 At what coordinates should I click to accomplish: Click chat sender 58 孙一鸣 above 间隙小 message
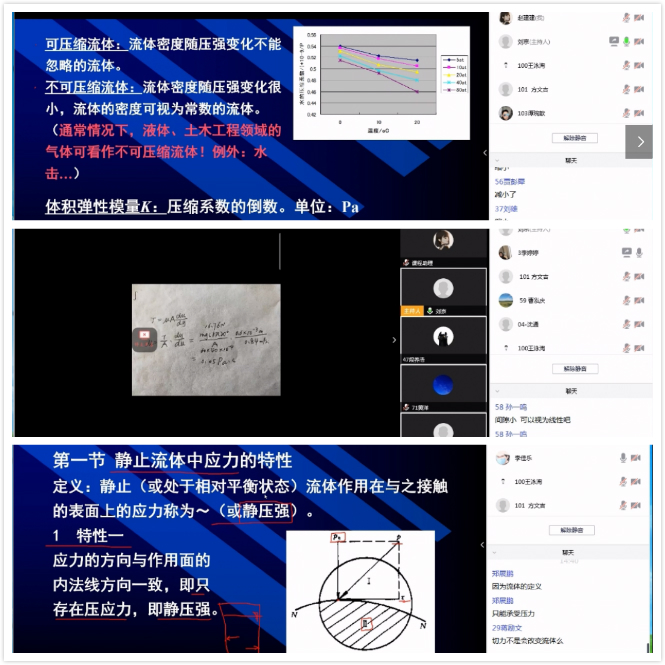511,407
